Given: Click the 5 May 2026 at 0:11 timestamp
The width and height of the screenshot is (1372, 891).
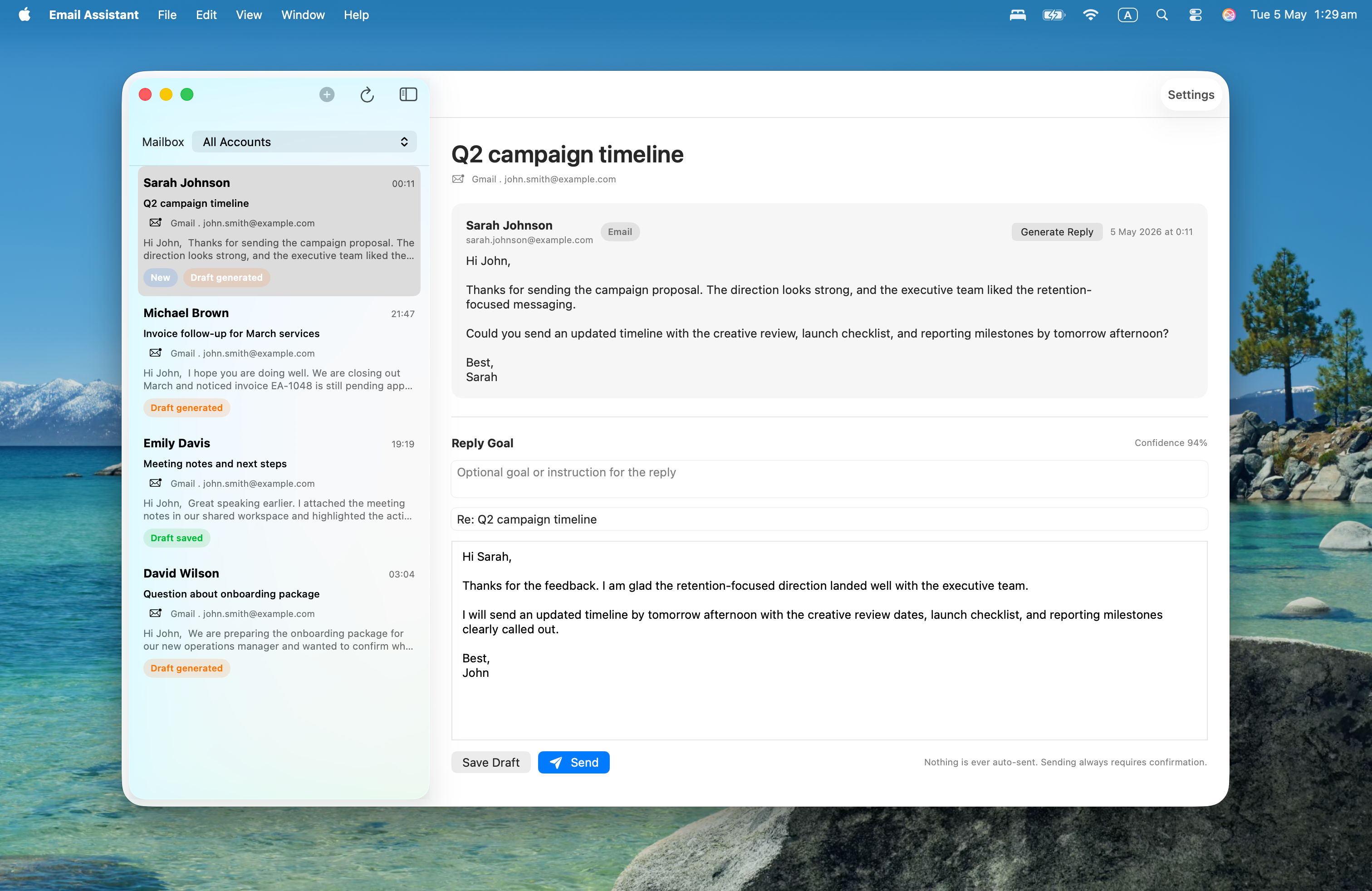Looking at the screenshot, I should pyautogui.click(x=1151, y=232).
